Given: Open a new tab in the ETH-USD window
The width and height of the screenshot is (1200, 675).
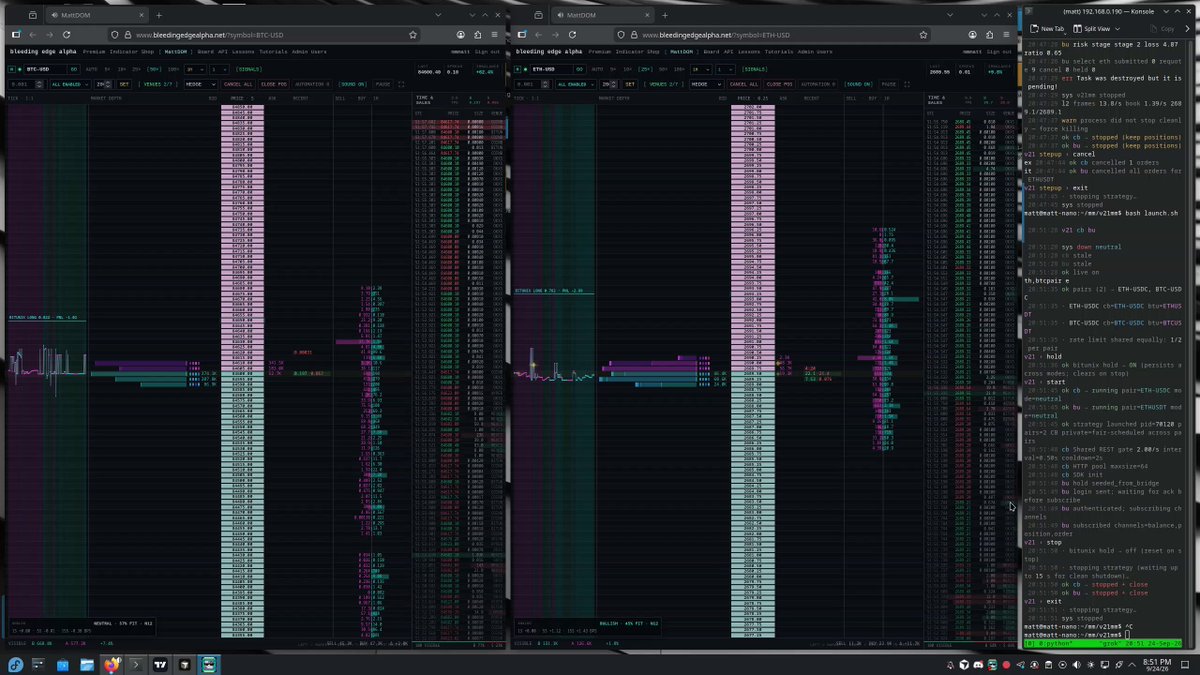Looking at the screenshot, I should (666, 15).
